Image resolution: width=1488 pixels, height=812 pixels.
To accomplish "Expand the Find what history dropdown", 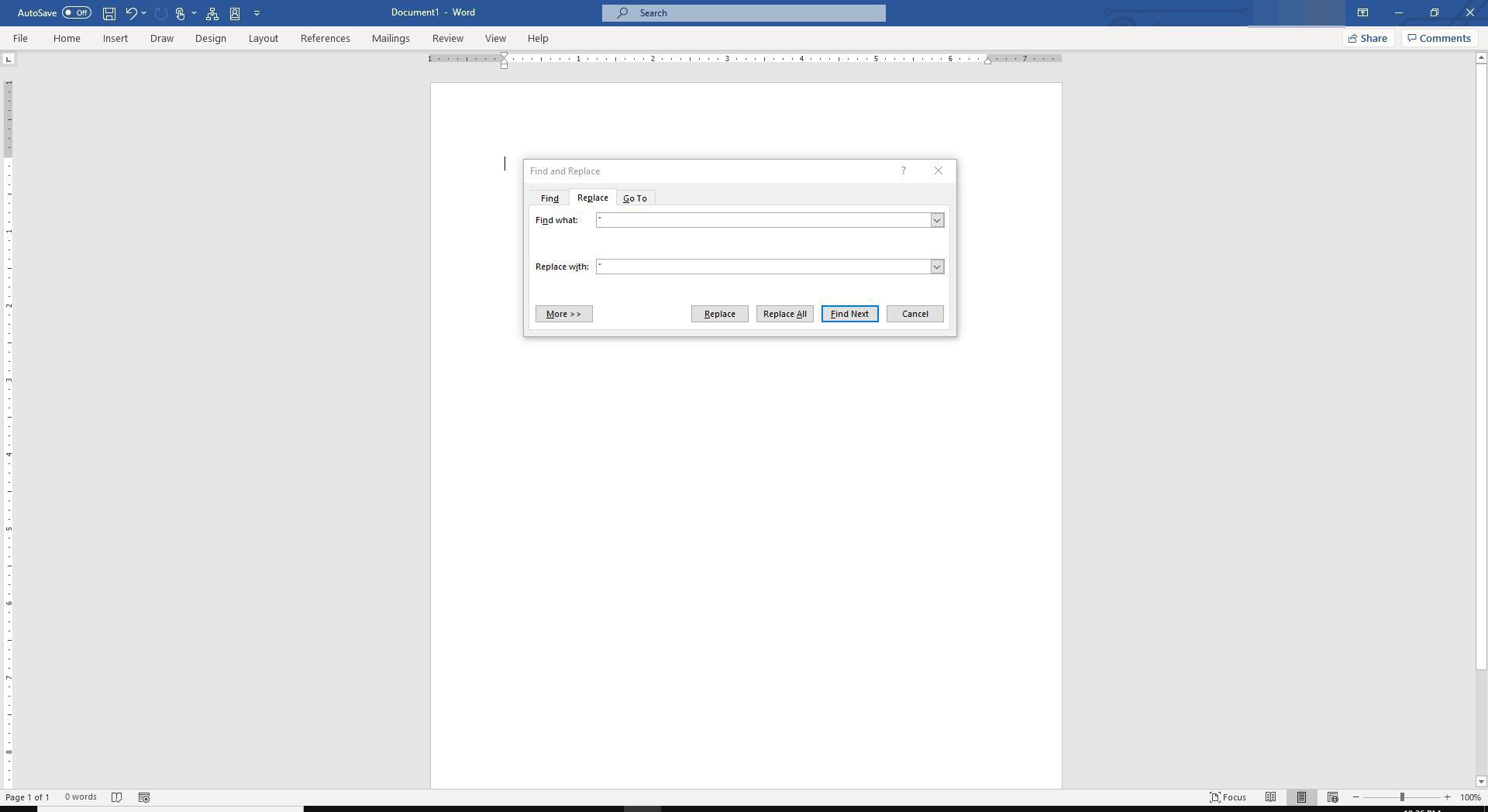I will point(937,220).
